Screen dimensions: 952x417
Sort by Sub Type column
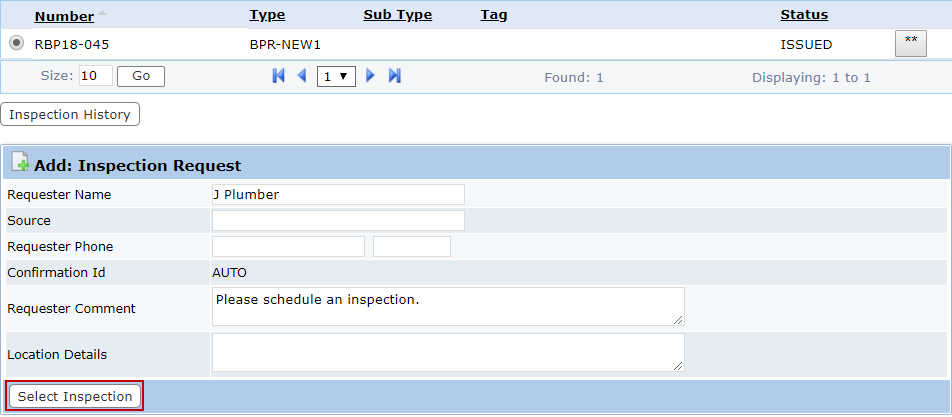tap(398, 15)
